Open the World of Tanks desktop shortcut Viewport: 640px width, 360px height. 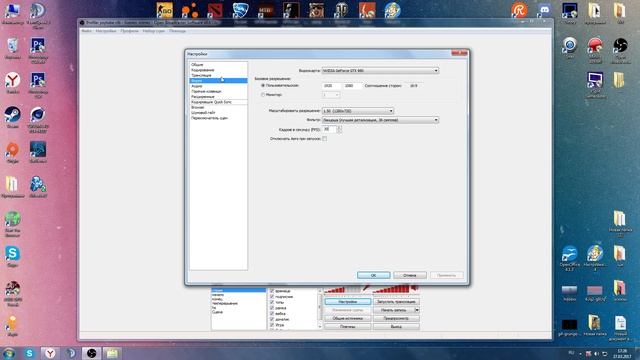tap(342, 10)
